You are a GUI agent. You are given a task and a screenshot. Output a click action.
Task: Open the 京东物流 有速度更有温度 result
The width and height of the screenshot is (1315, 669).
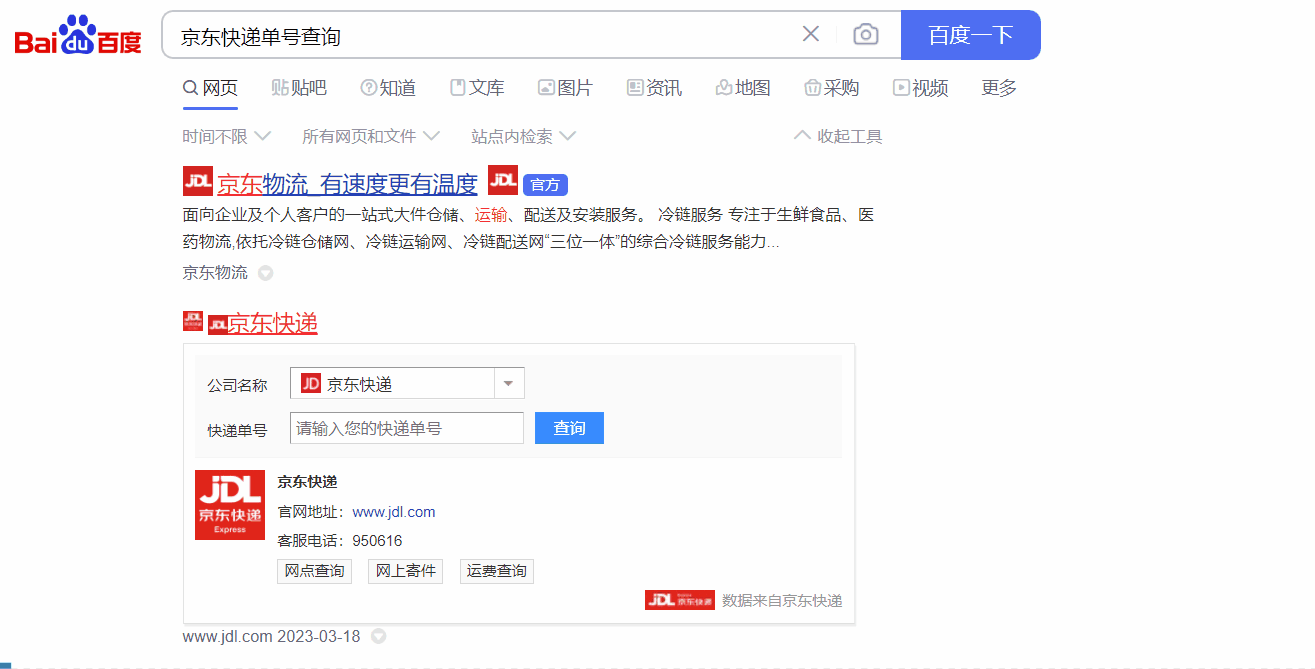click(x=347, y=184)
